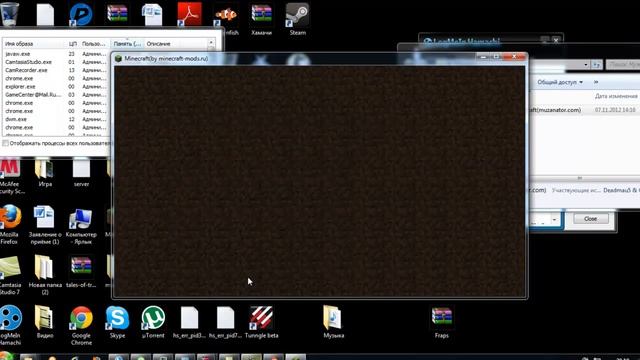
Task: Select the CamtasiaStudio.exe process row
Action: coord(56,62)
